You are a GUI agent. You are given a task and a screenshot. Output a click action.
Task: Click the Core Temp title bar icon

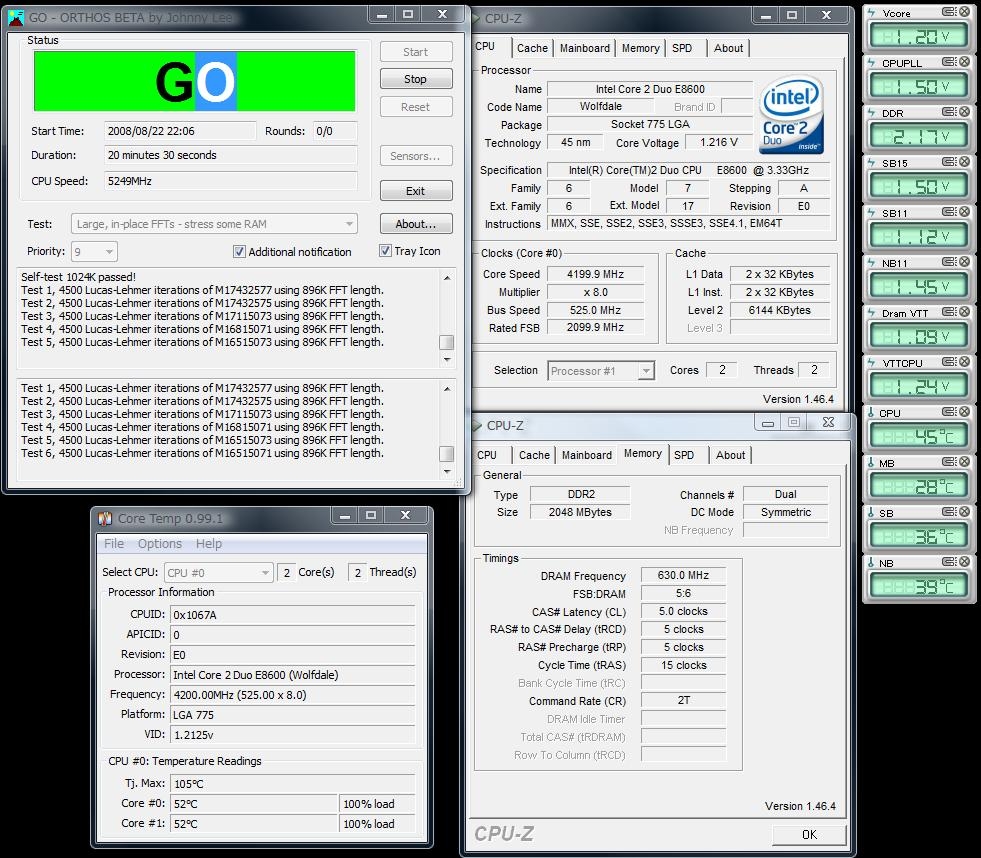(105, 518)
